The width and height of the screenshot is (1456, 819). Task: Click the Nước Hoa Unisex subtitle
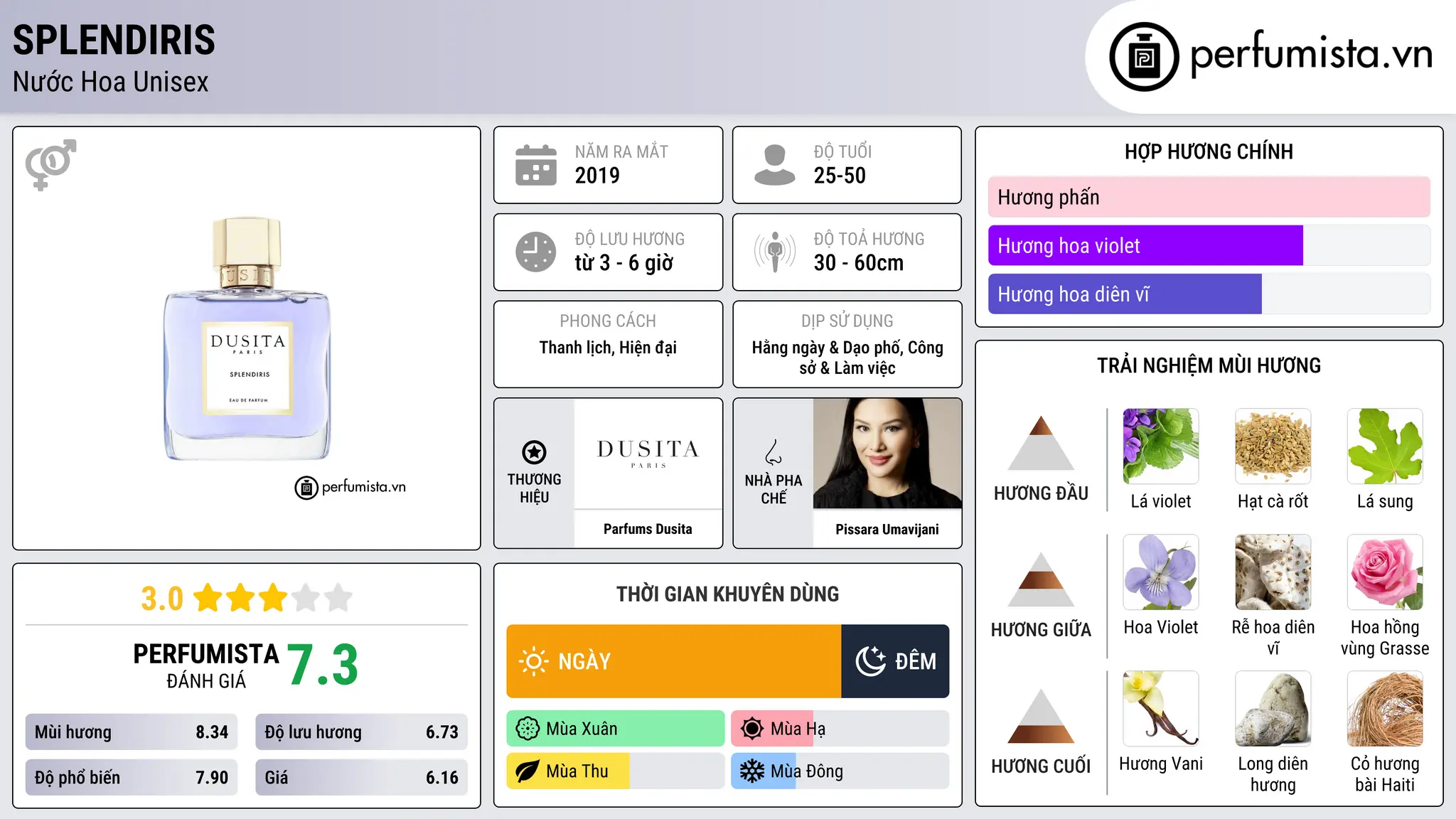coord(111,82)
